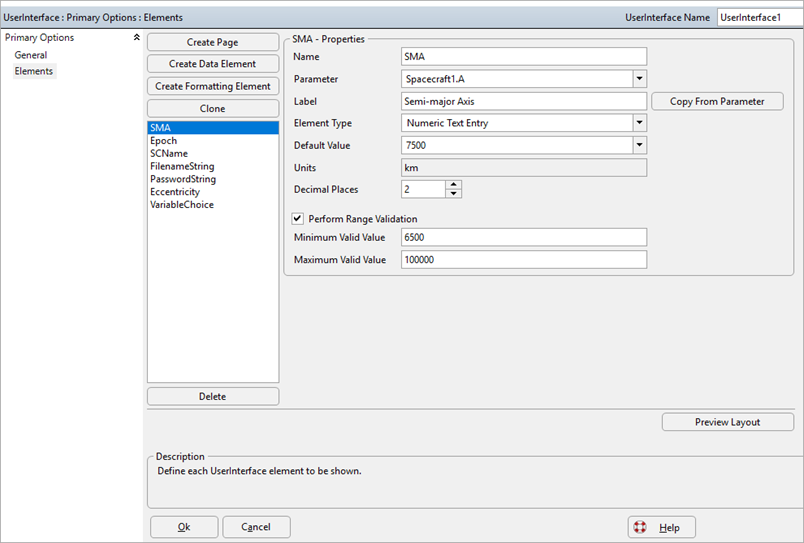Image resolution: width=804 pixels, height=543 pixels.
Task: Increase Decimal Places with up arrow
Action: (x=453, y=185)
